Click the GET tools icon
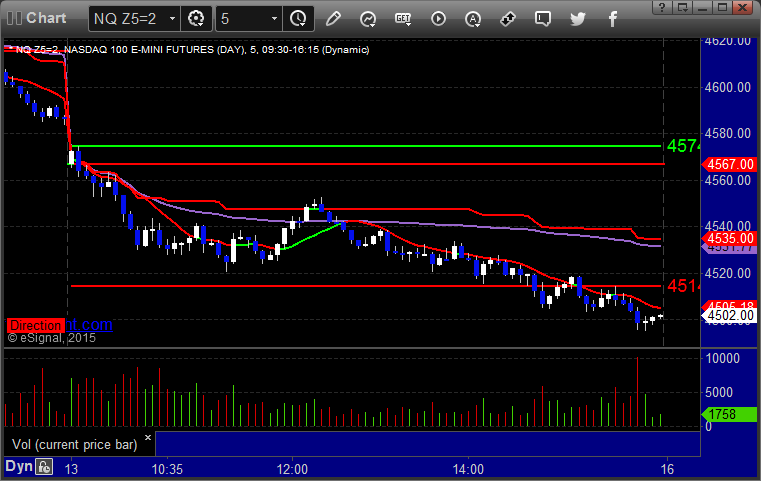This screenshot has width=761, height=481. (403, 19)
